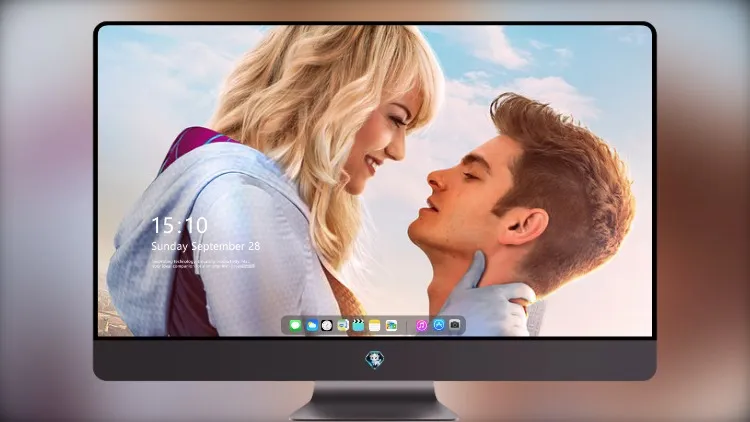
Task: Click the glowing logo on the monitor chin
Action: click(375, 360)
